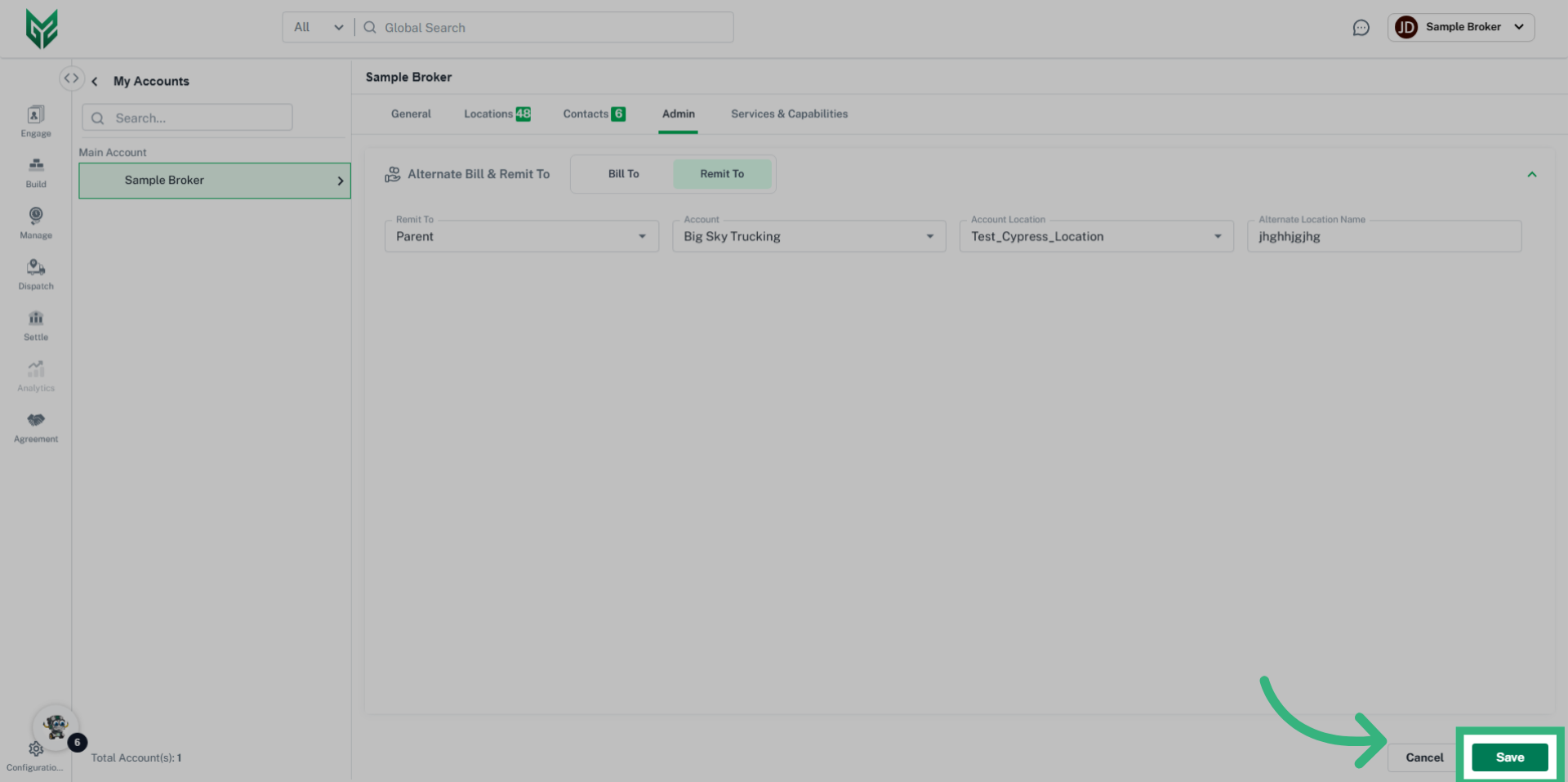Viewport: 1568px width, 782px height.
Task: Go back from My Accounts
Action: (95, 81)
